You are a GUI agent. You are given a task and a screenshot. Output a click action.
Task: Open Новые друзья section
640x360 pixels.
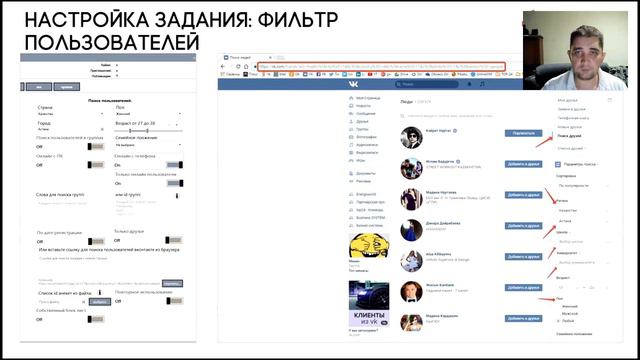pyautogui.click(x=569, y=127)
